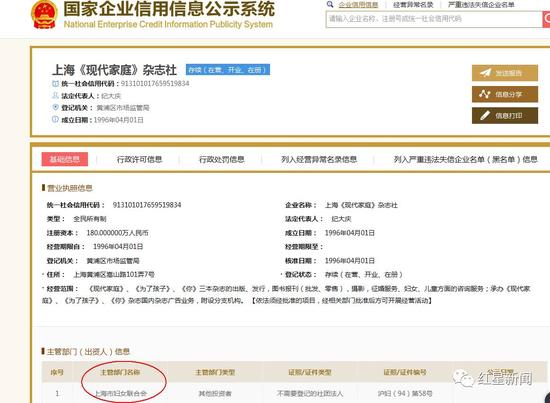The image size is (550, 403).
Task: Click the 其他投资者 table cell
Action: [x=215, y=394]
